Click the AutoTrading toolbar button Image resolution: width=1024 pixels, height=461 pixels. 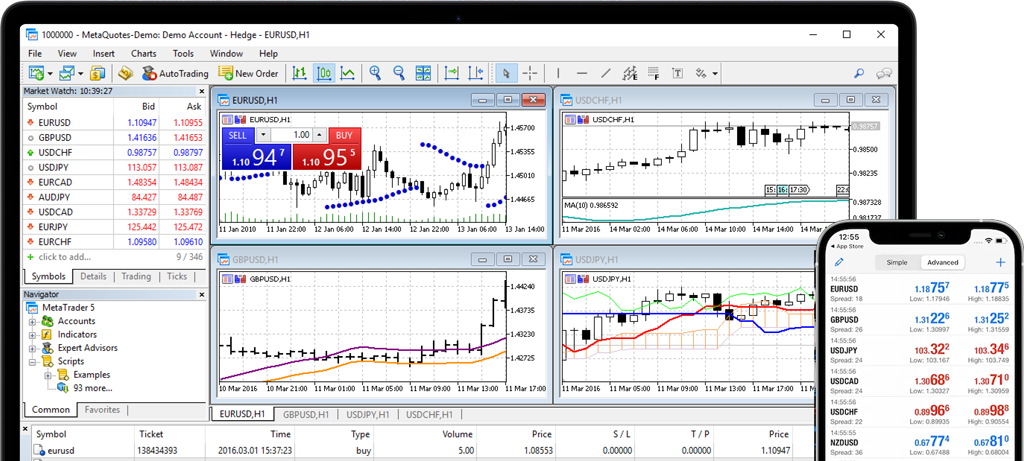point(175,73)
